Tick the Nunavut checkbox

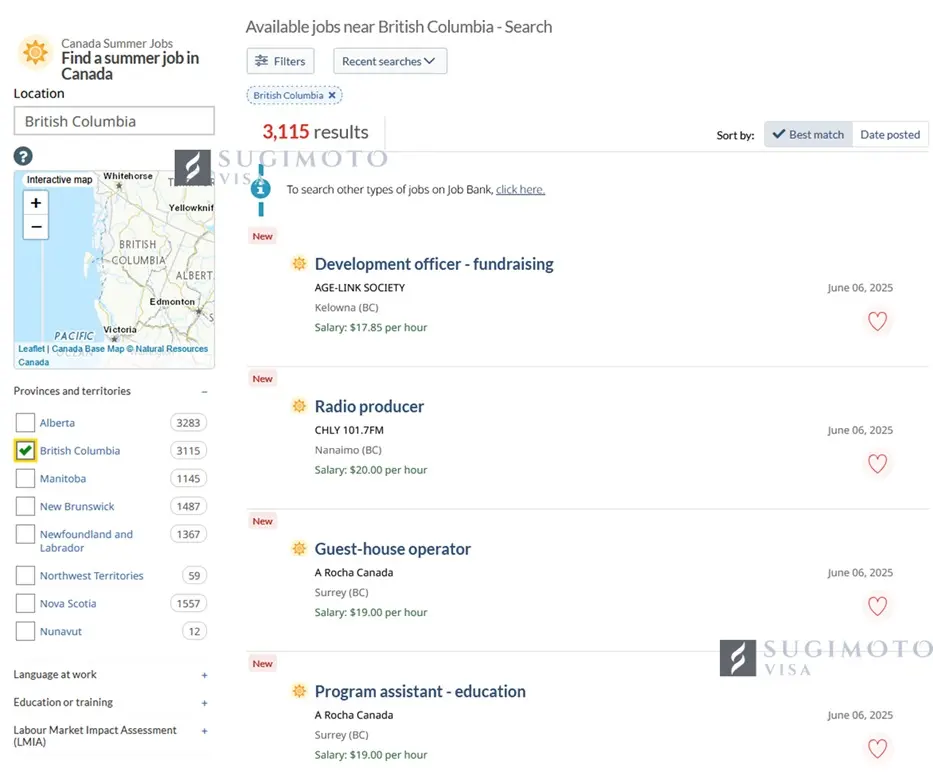click(x=25, y=631)
